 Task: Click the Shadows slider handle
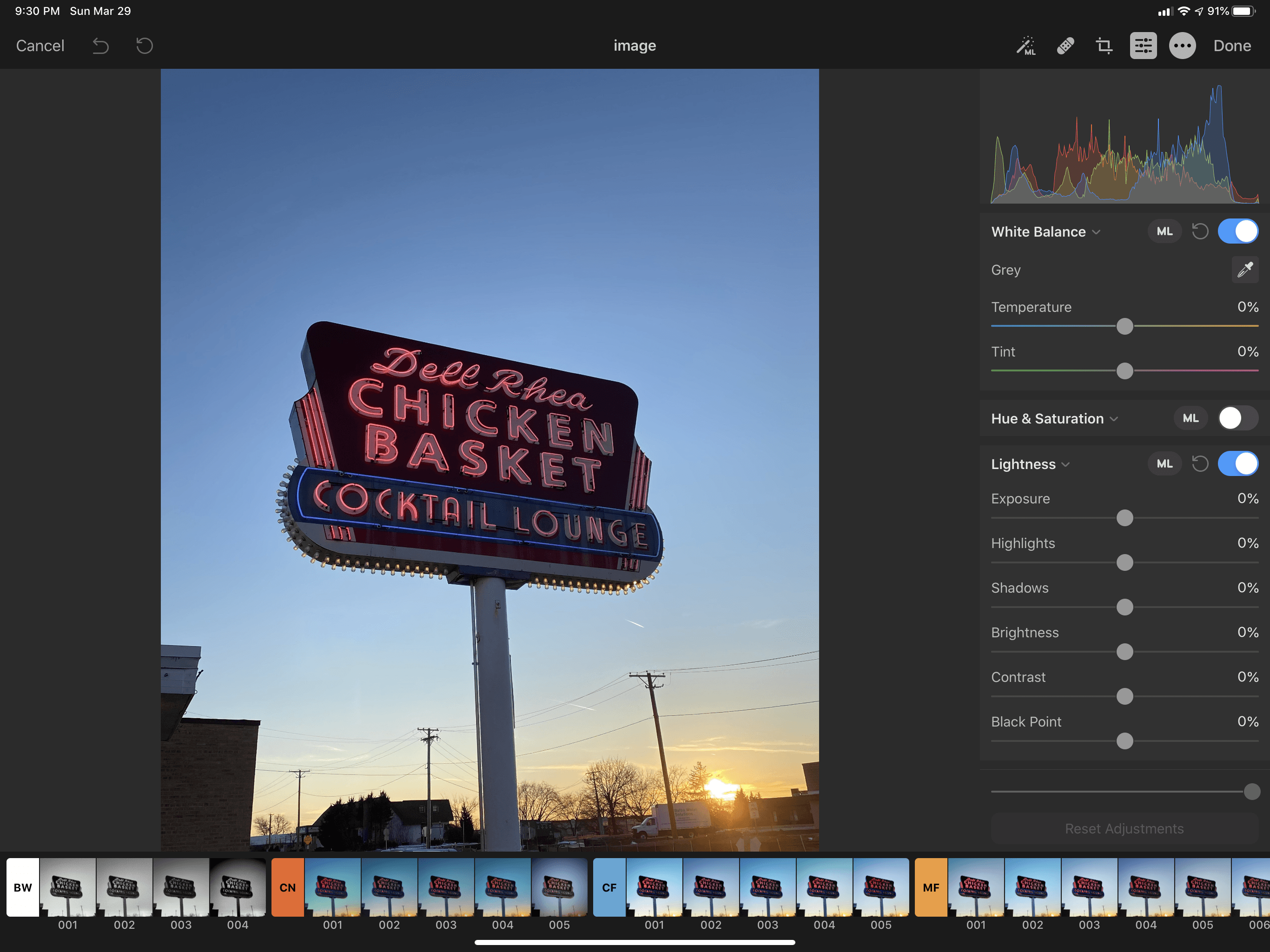1125,607
